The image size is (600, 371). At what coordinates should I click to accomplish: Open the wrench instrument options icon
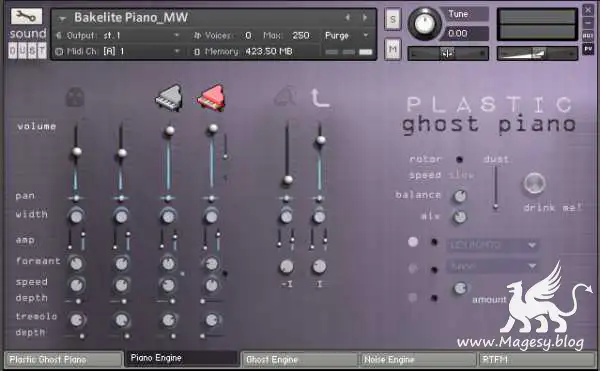coord(26,16)
